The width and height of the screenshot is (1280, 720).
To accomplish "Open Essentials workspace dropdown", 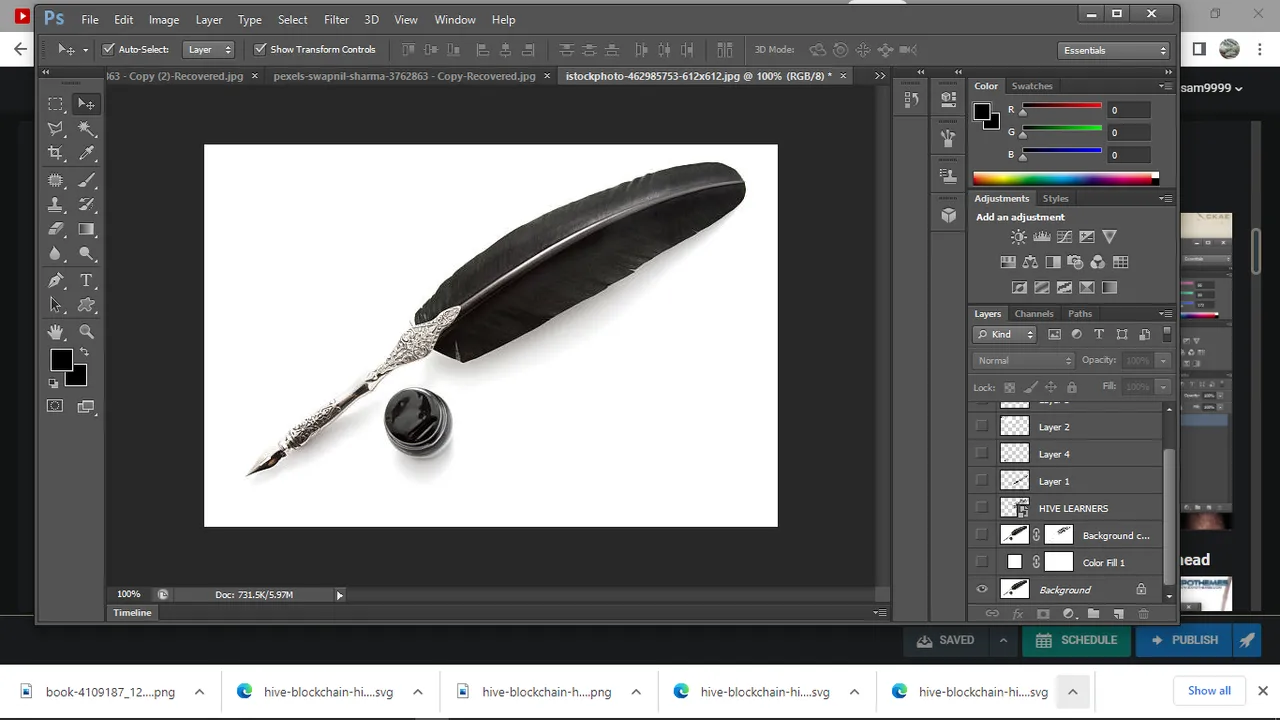I will point(1114,50).
